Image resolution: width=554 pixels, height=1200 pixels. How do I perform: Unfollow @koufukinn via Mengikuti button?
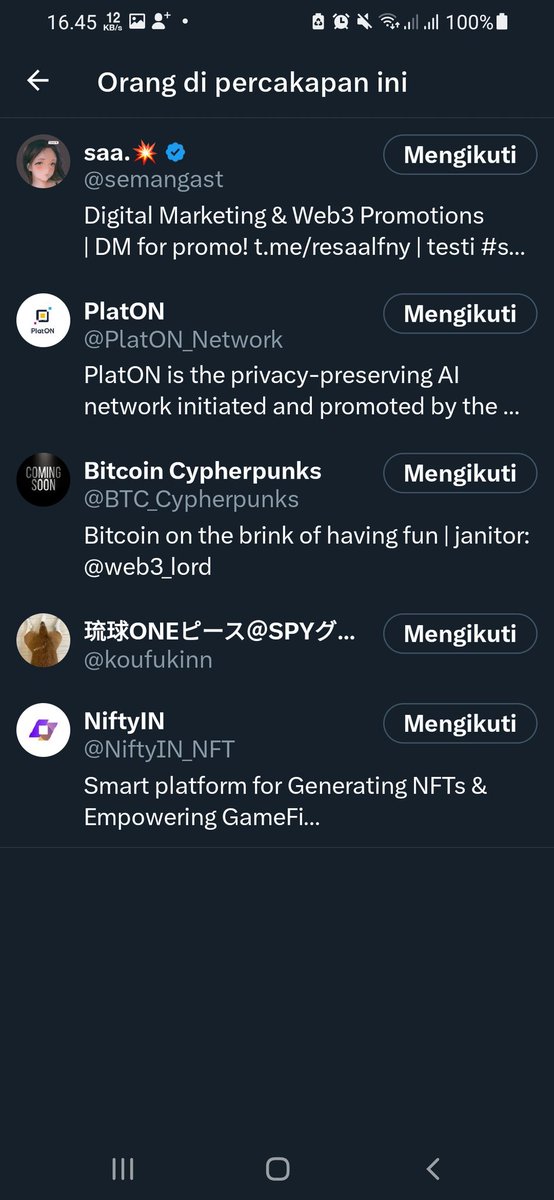(460, 634)
